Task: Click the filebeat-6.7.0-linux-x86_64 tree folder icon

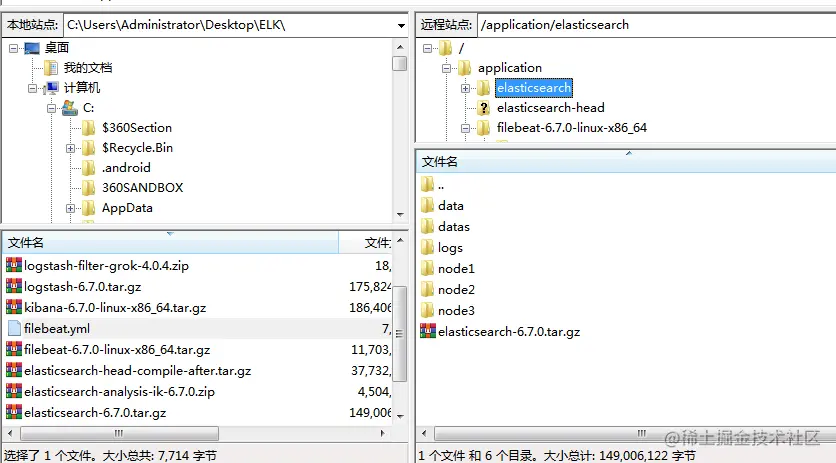Action: click(x=484, y=128)
